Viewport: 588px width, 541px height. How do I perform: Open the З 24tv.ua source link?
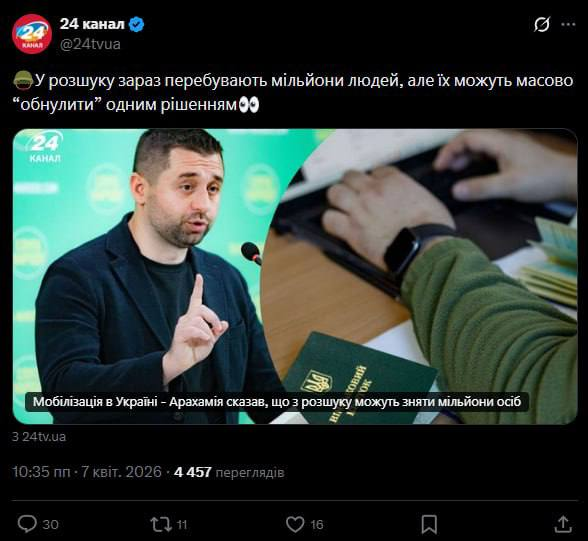point(39,437)
